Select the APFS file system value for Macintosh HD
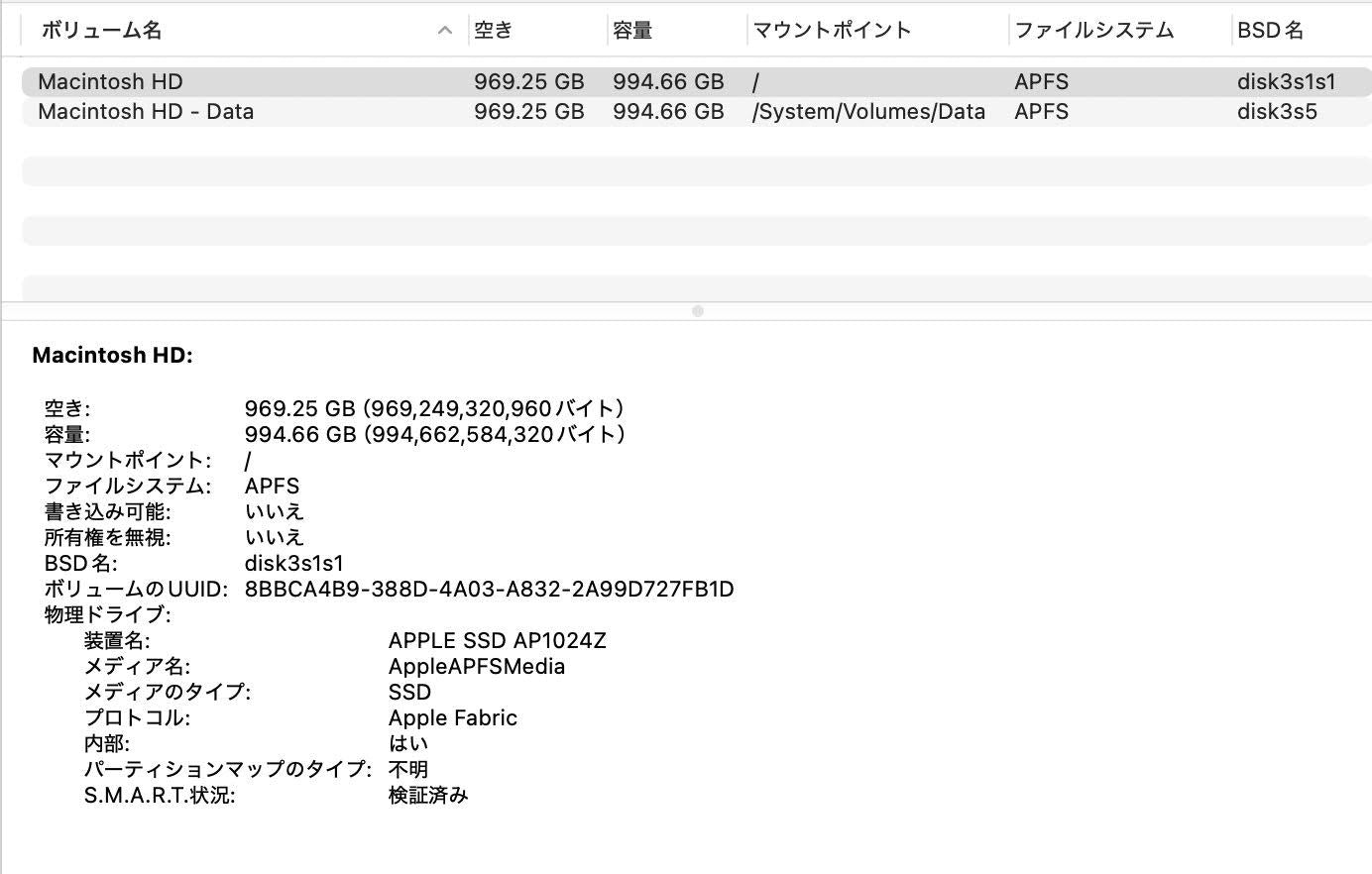 (1040, 81)
